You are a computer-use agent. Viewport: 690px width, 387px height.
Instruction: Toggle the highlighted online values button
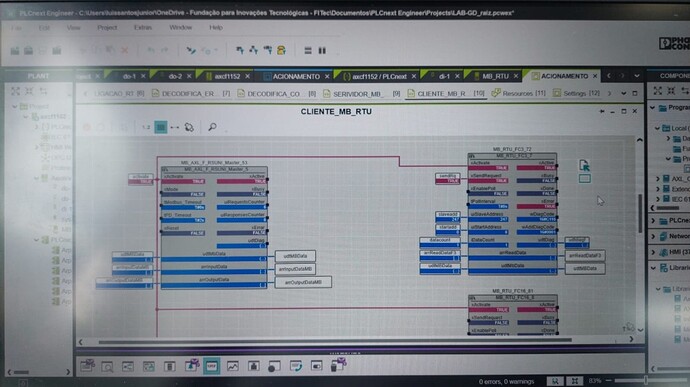pyautogui.click(x=161, y=127)
